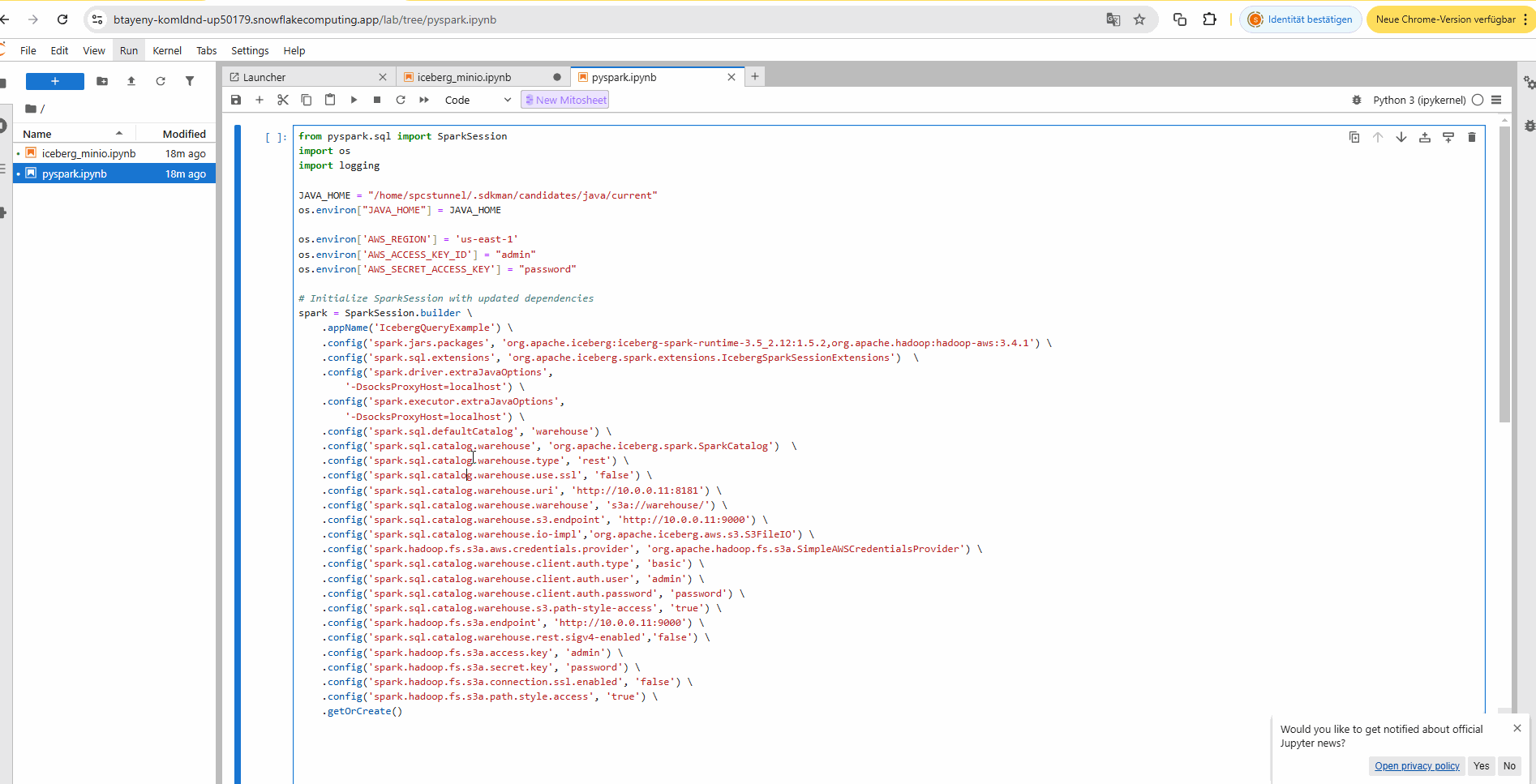Viewport: 1536px width, 784px height.
Task: Switch to the iceberg_minio.ipynb tab
Action: (463, 76)
